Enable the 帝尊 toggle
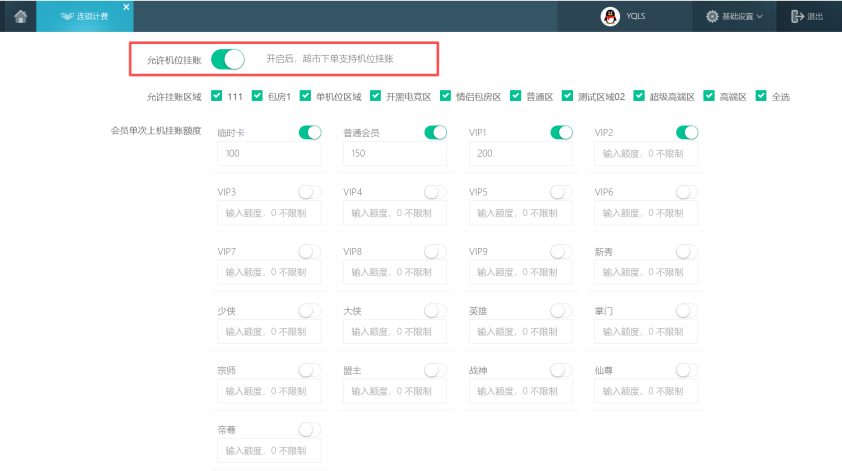Screen dimensions: 842x471 coord(310,430)
